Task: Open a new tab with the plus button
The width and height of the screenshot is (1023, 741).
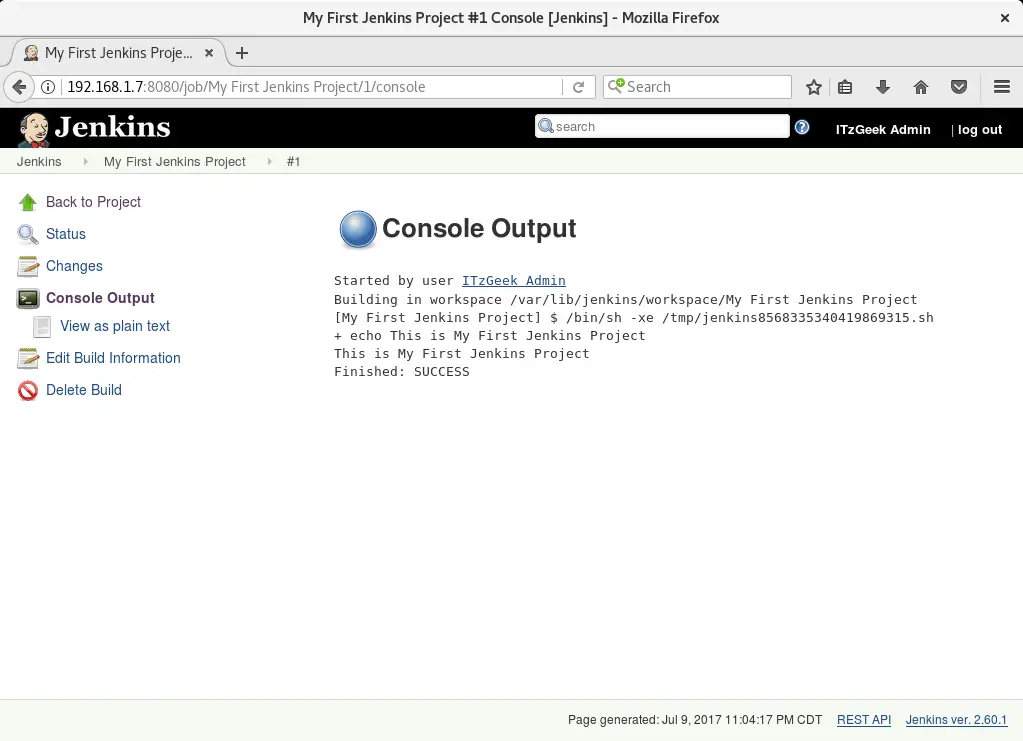Action: click(242, 53)
